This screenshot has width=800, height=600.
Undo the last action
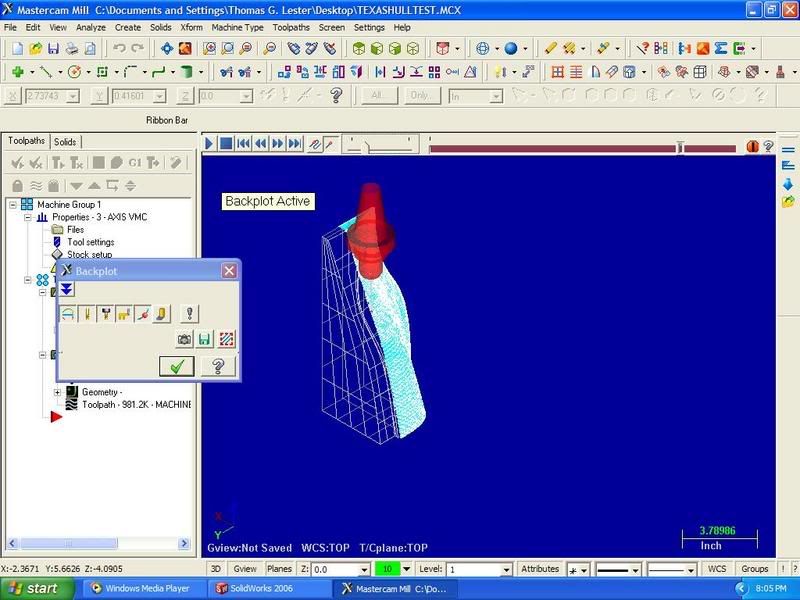coord(119,48)
